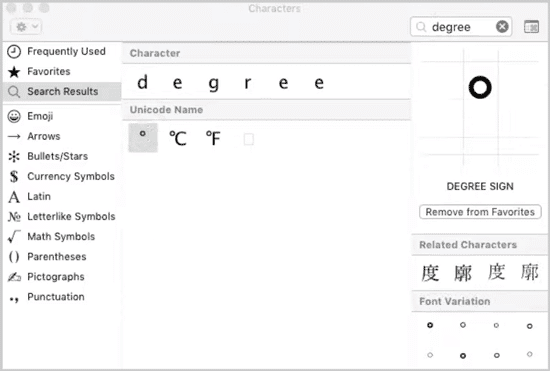Screen dimensions: 550x371
Task: Choose third font variation in top row
Action: 496,325
